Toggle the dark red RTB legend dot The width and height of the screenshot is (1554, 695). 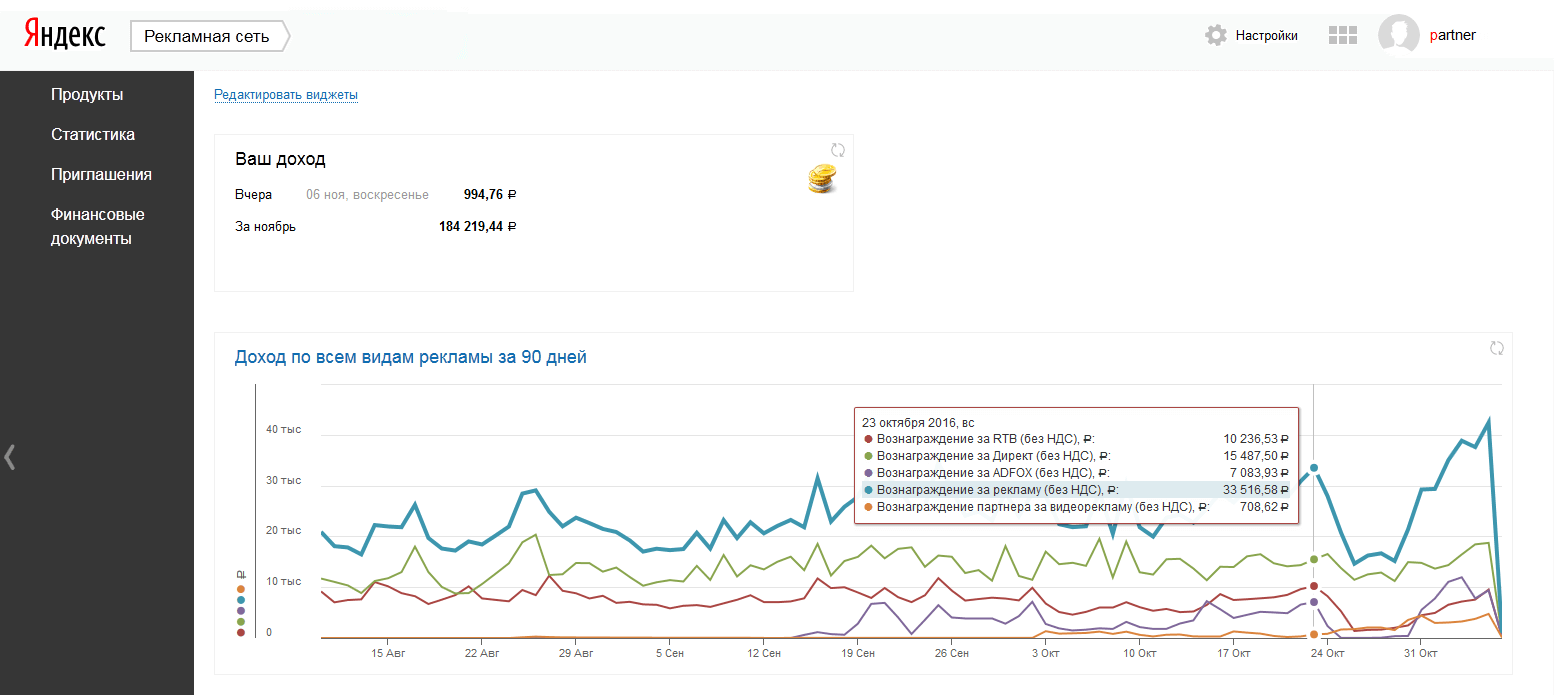pyautogui.click(x=241, y=633)
